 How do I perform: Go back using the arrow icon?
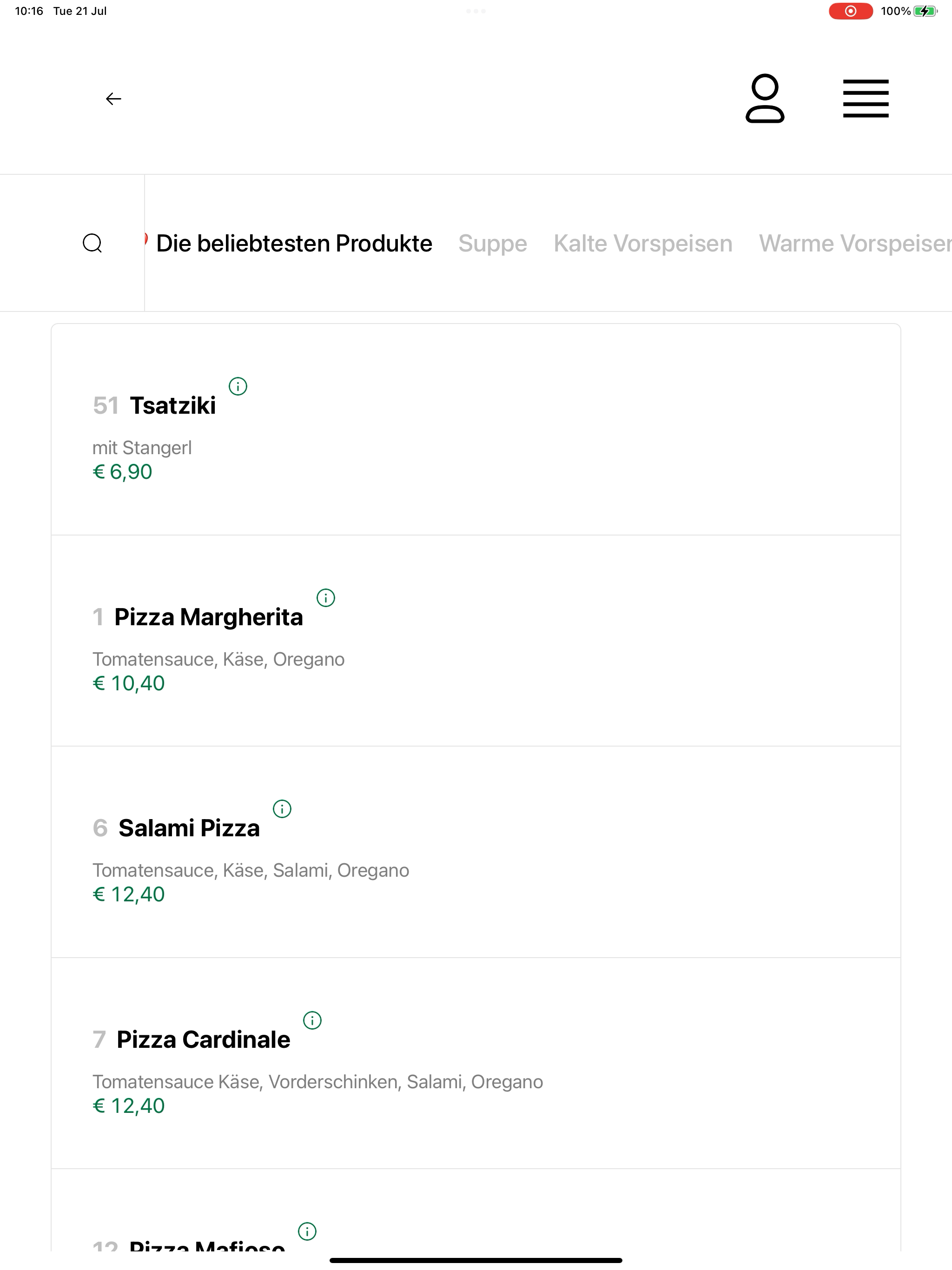[x=114, y=99]
